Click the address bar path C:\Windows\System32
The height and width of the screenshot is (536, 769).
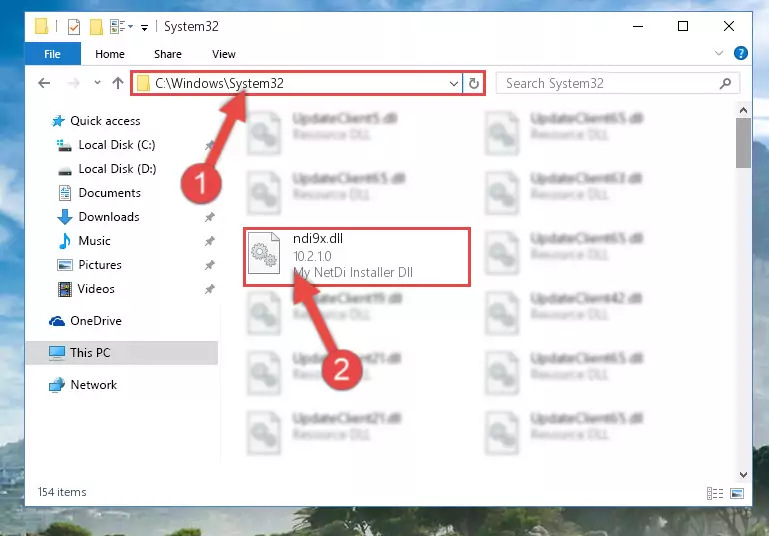point(219,83)
